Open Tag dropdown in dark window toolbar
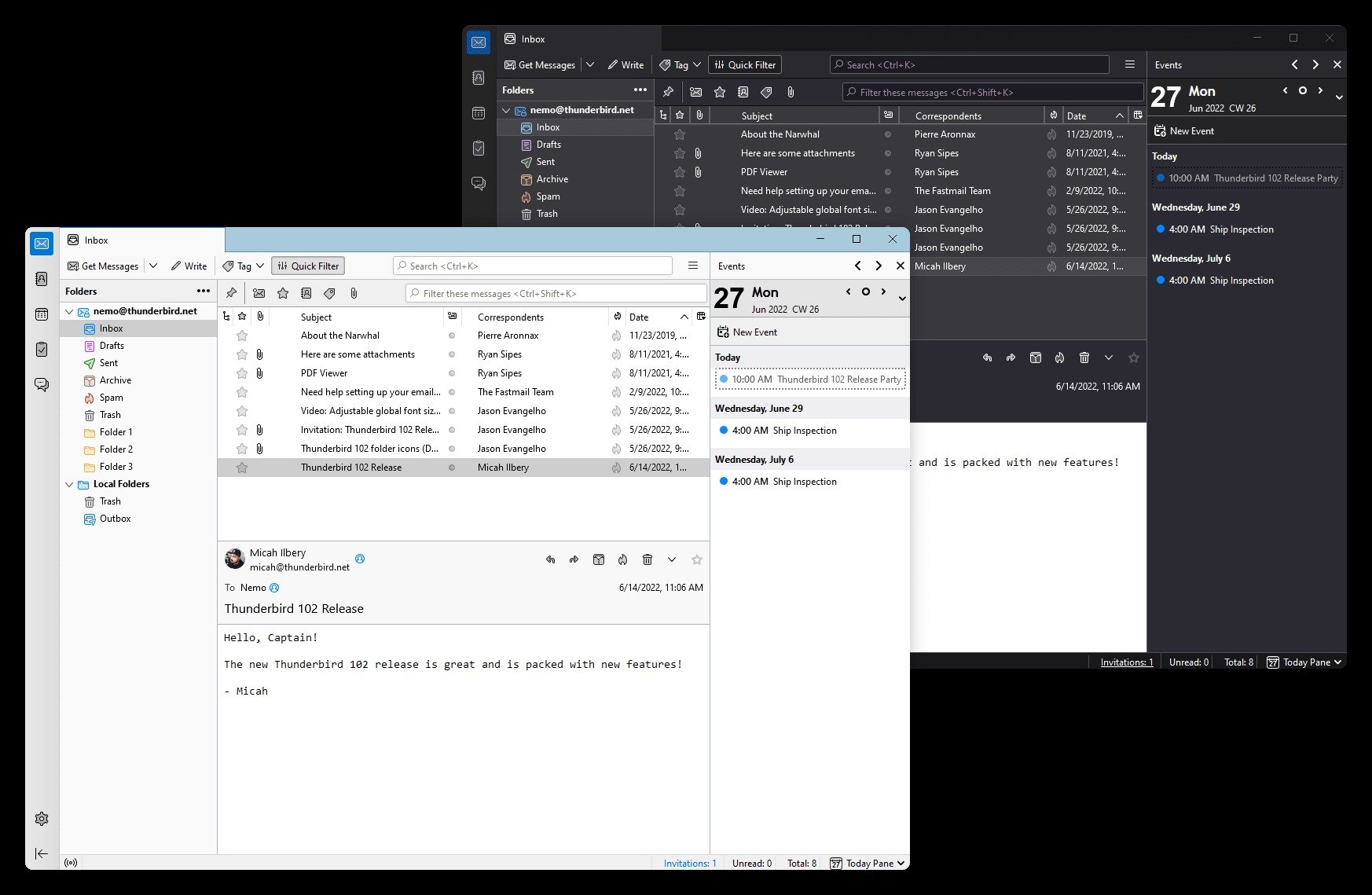This screenshot has height=895, width=1372. coord(680,64)
